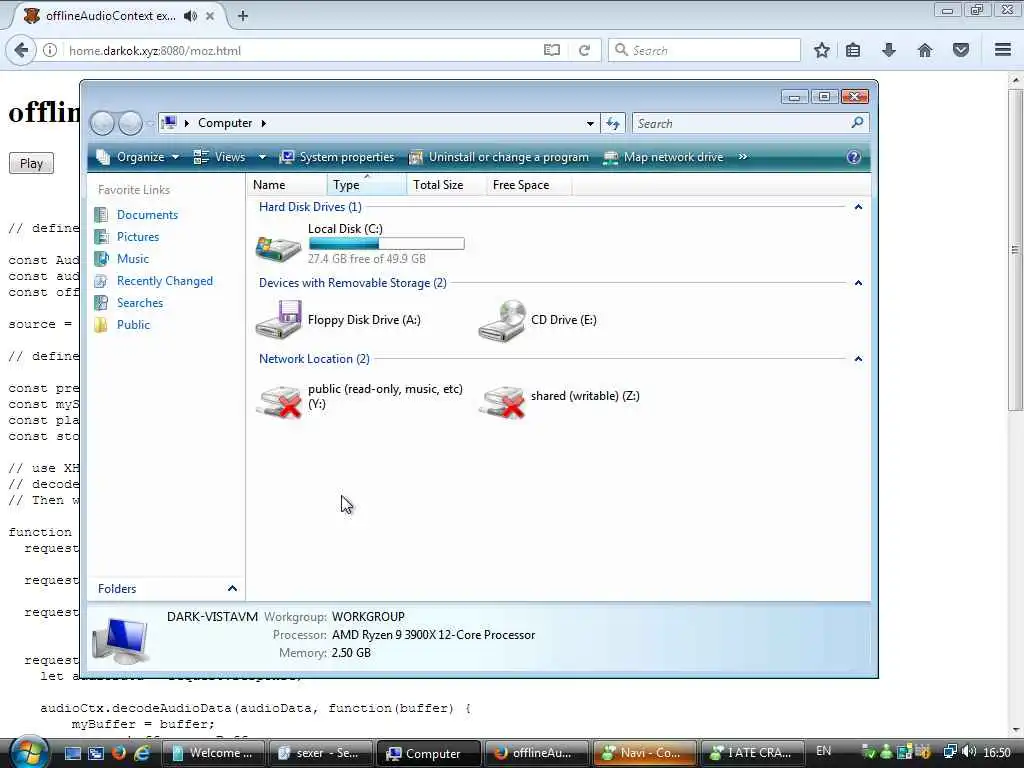Collapse the Hard Disk Drives group
This screenshot has height=768, width=1024.
click(858, 207)
